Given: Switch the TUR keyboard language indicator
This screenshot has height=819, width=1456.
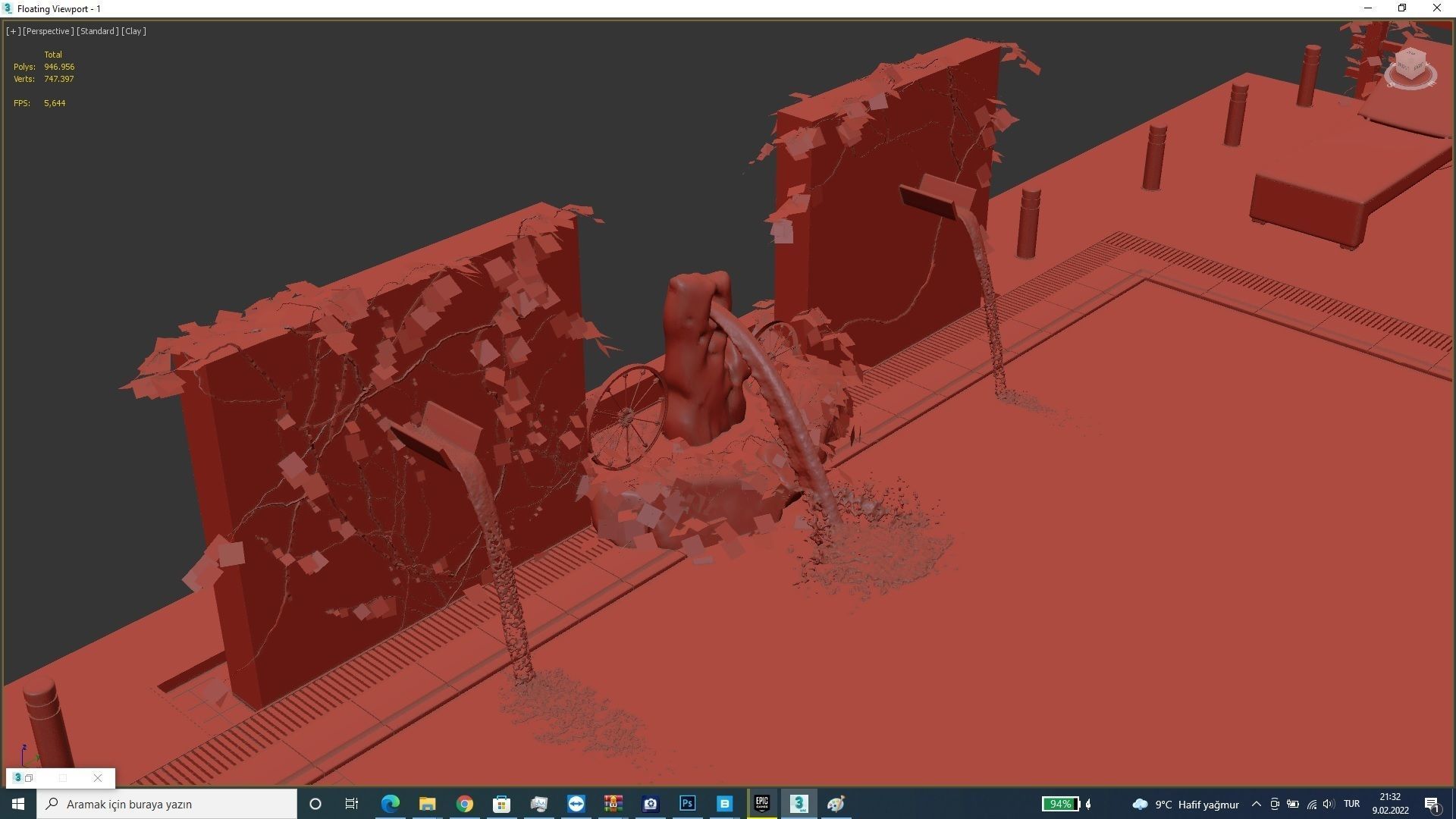Looking at the screenshot, I should point(1351,804).
